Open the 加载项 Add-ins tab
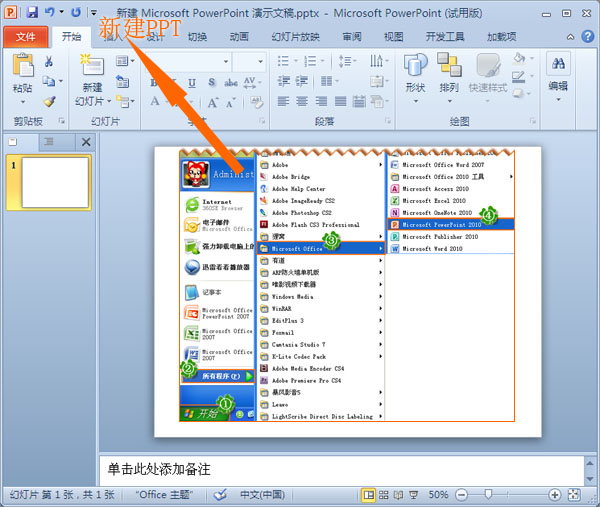Viewport: 600px width, 507px height. click(x=501, y=37)
